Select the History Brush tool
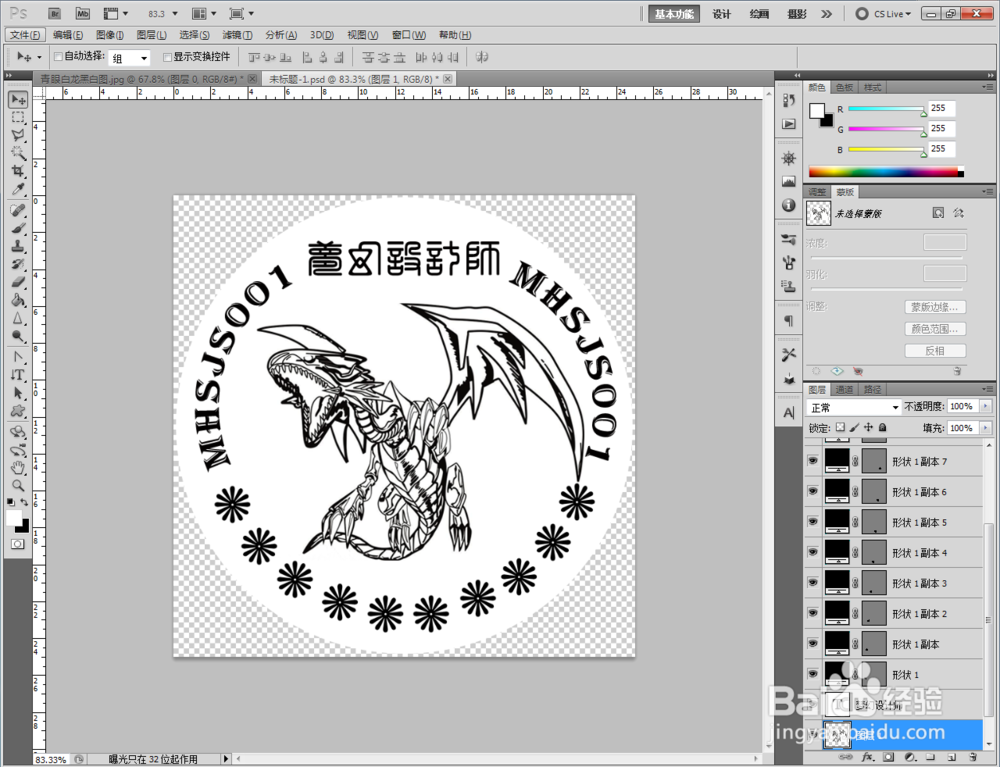Viewport: 1000px width, 767px height. [x=18, y=264]
